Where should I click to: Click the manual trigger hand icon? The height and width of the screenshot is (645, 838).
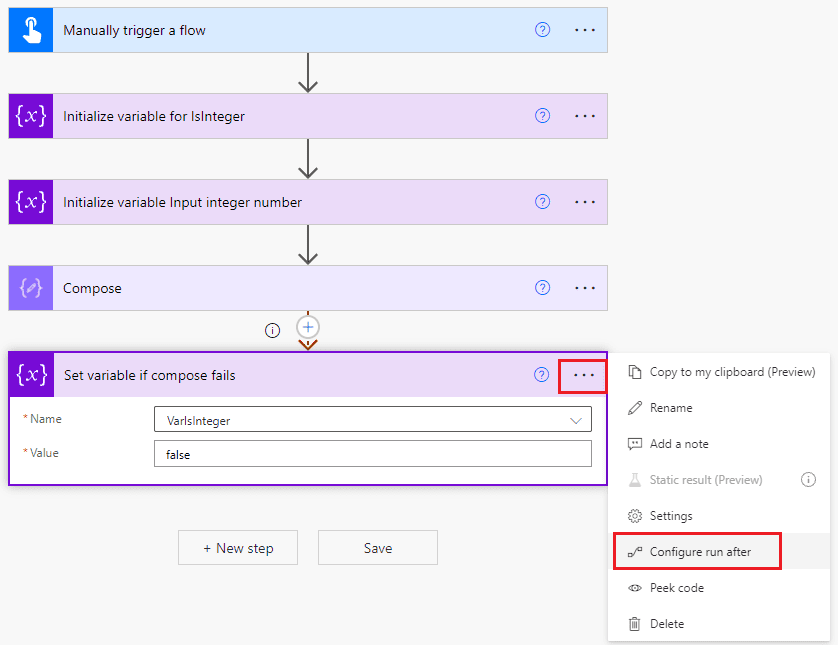29,29
